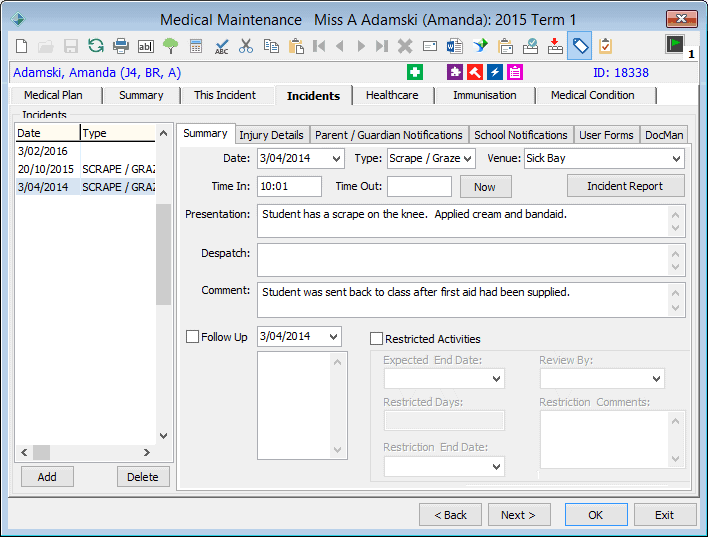Switch to the This Incident tab
Screen dimensions: 708x537
[225, 95]
